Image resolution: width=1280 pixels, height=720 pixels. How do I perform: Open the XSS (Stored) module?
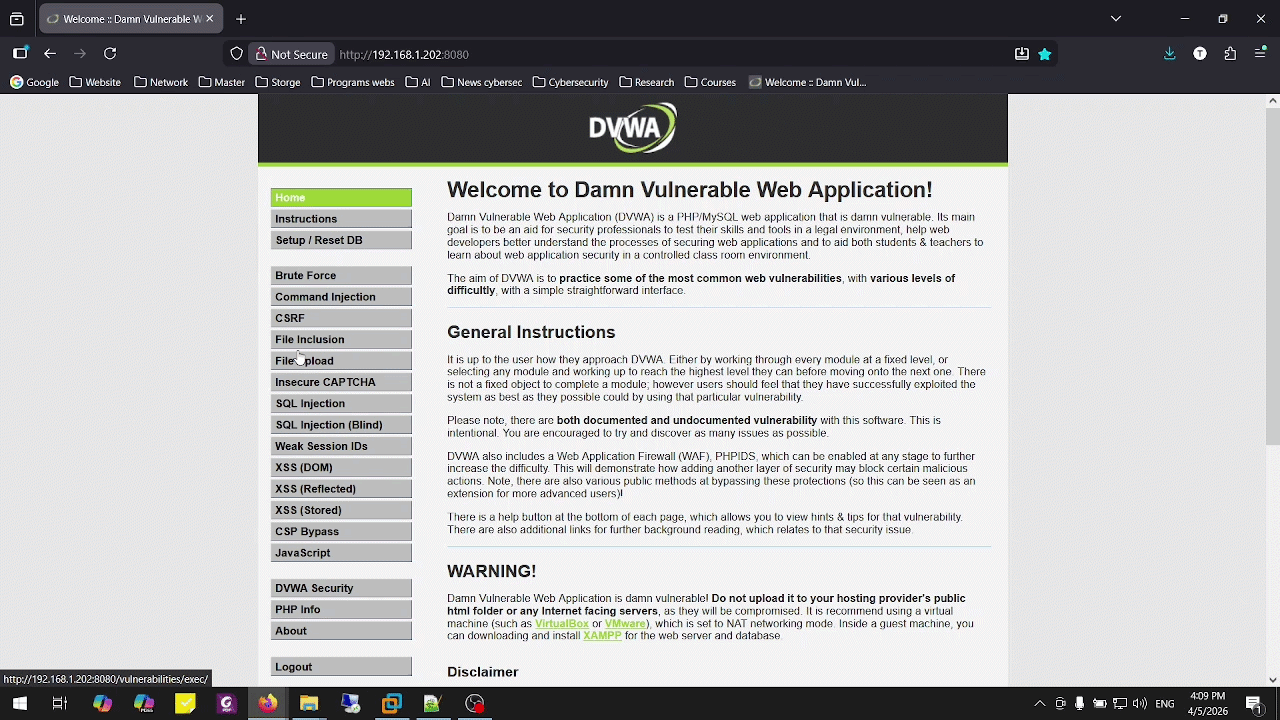click(x=341, y=510)
